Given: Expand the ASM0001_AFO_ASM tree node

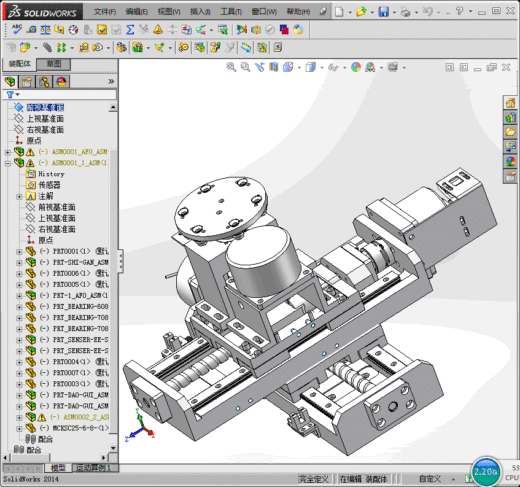Looking at the screenshot, I should [x=8, y=152].
